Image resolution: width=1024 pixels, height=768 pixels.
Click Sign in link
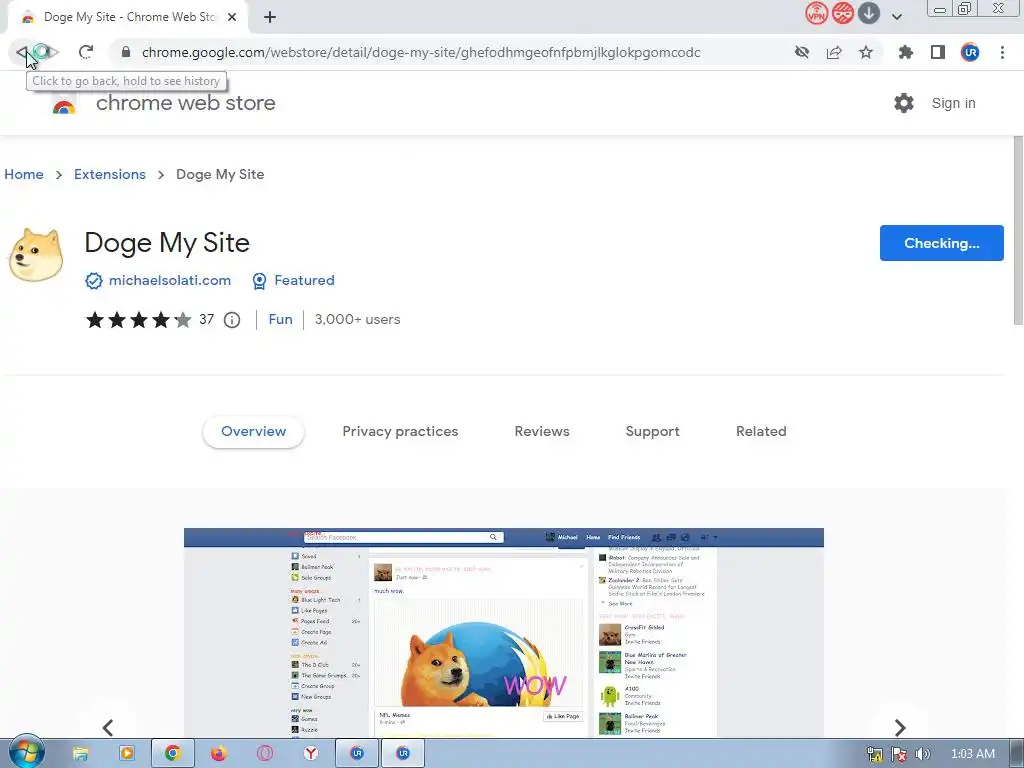coord(953,103)
